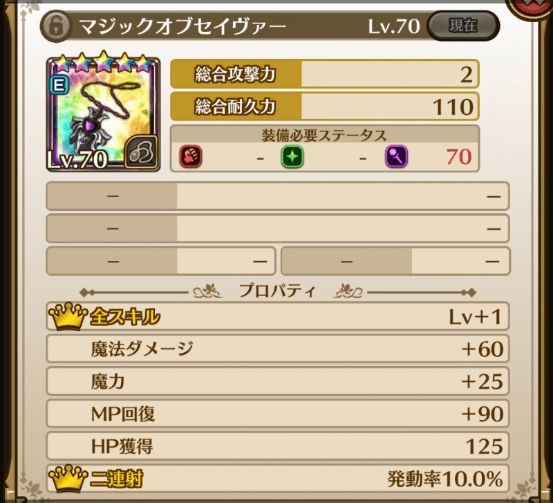Click the required magic value 70
553x503 pixels.
pos(459,157)
